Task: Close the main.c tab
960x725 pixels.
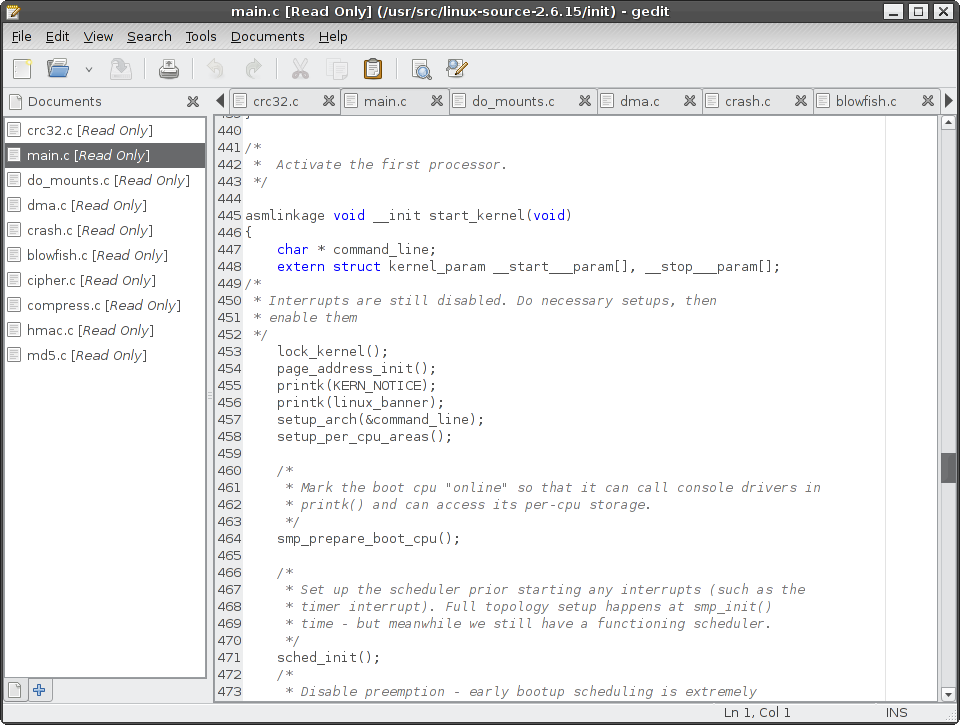Action: tap(437, 101)
